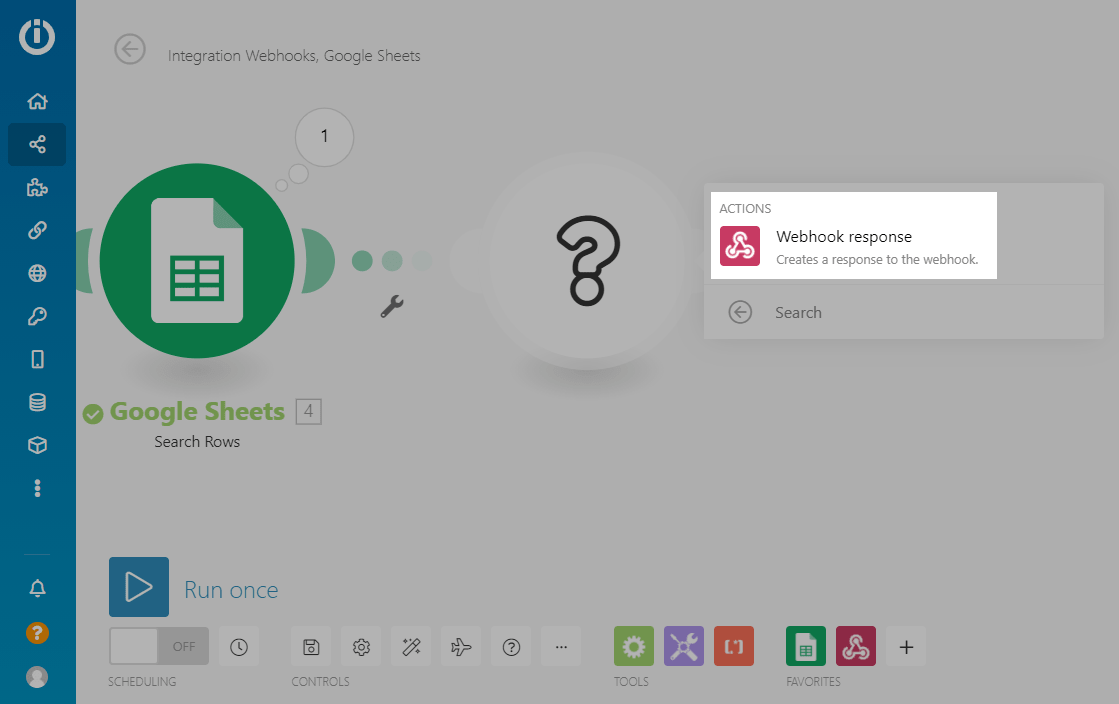Click the Search Rows subtitle text
This screenshot has height=704, width=1119.
pos(197,442)
